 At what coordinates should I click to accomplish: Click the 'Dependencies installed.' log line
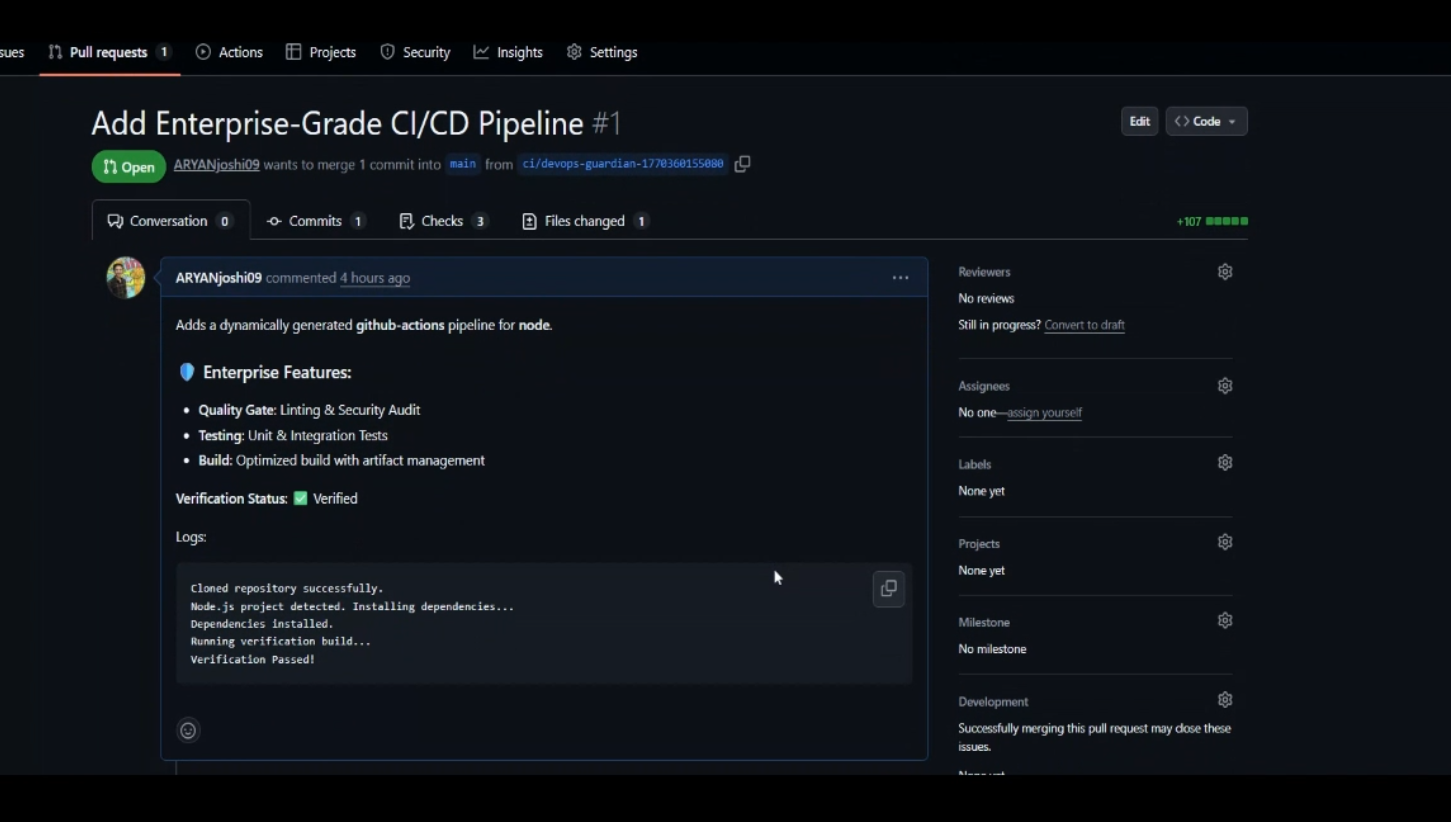pos(262,624)
